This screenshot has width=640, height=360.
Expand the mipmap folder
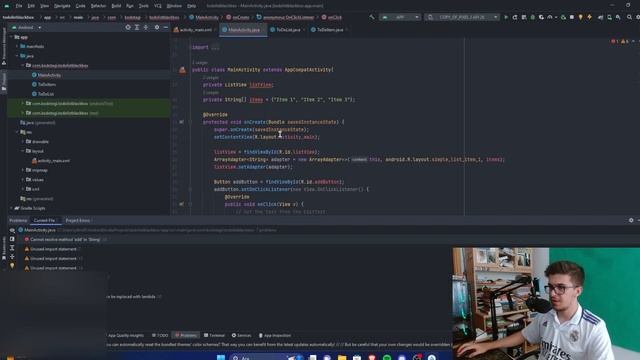pos(23,170)
